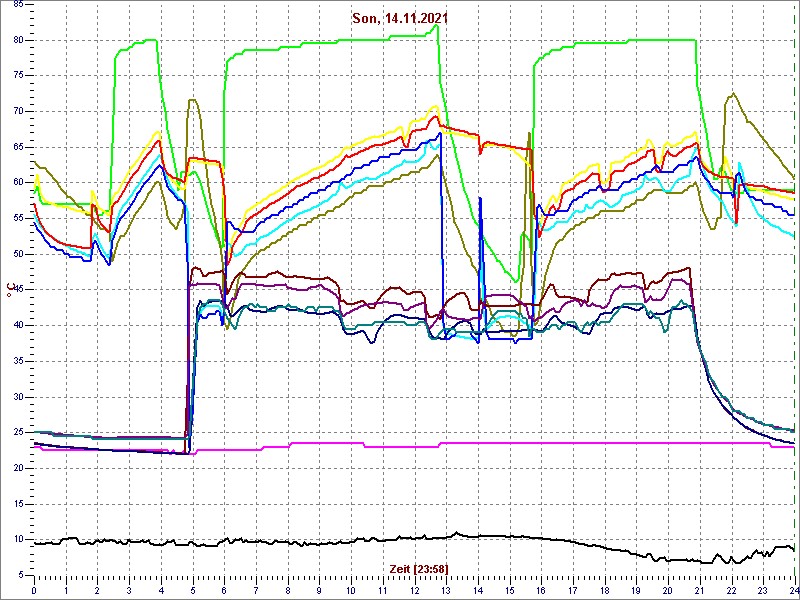Click hour 21 on the time axis

[700, 588]
